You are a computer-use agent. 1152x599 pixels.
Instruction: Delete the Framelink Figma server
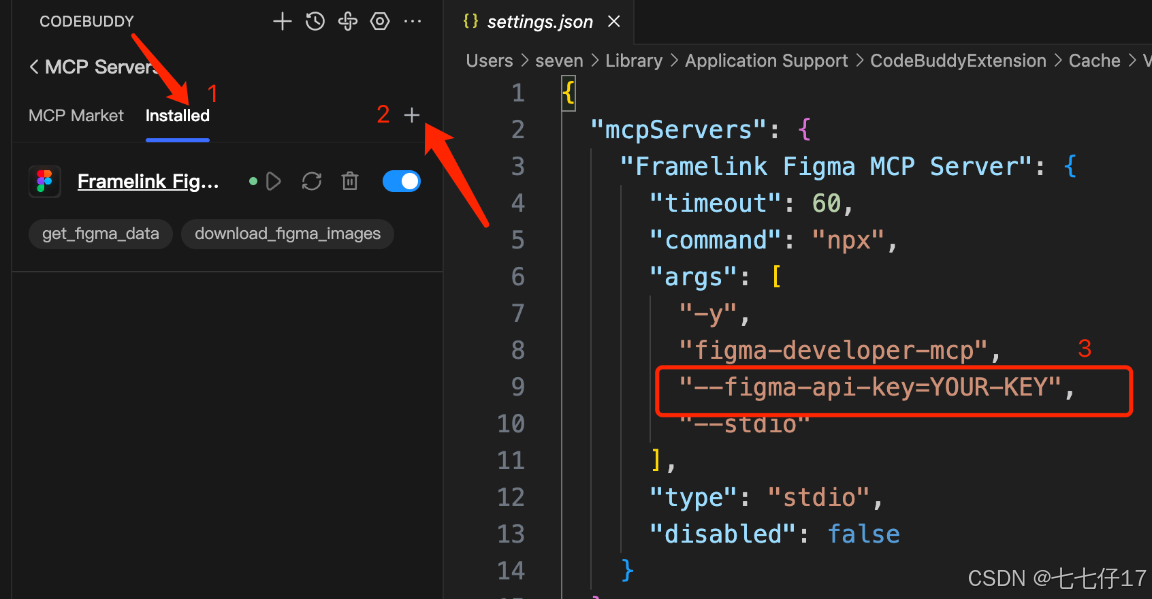point(350,181)
